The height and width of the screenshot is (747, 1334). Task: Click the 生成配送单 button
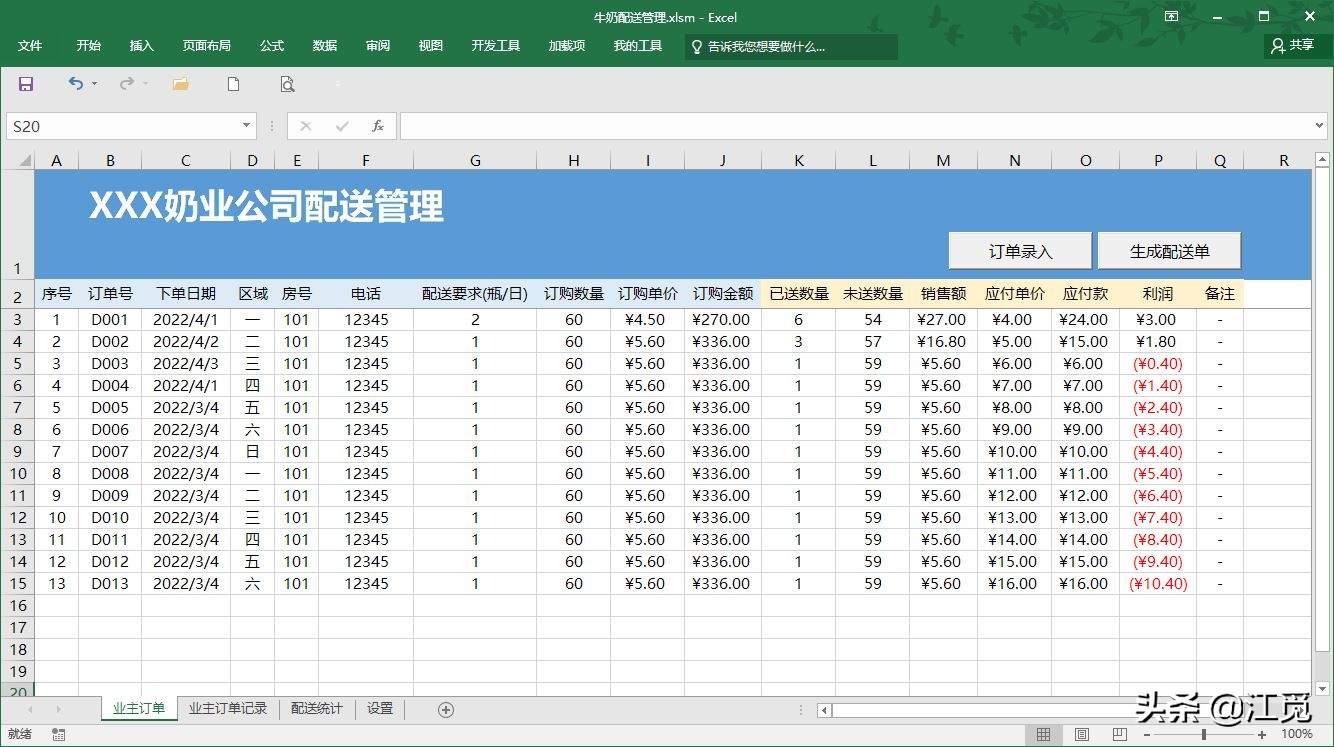click(1169, 251)
